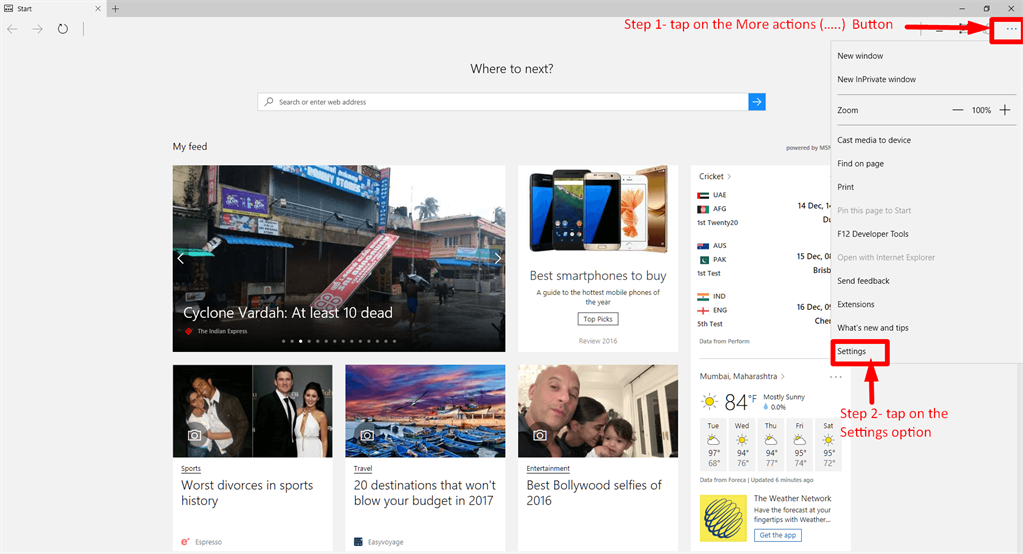1023x554 pixels.
Task: Open a new tab with plus icon
Action: 115,8
